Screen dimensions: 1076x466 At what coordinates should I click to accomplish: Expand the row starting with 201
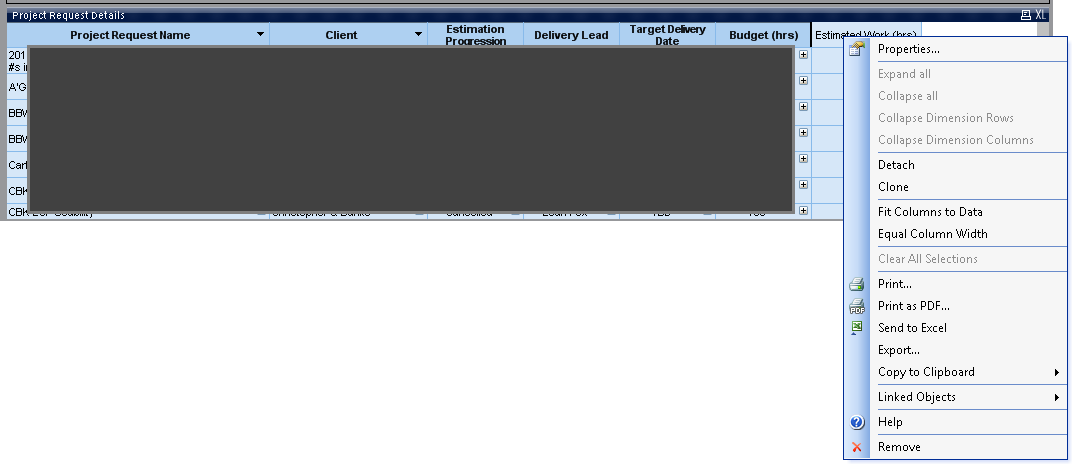click(x=804, y=54)
